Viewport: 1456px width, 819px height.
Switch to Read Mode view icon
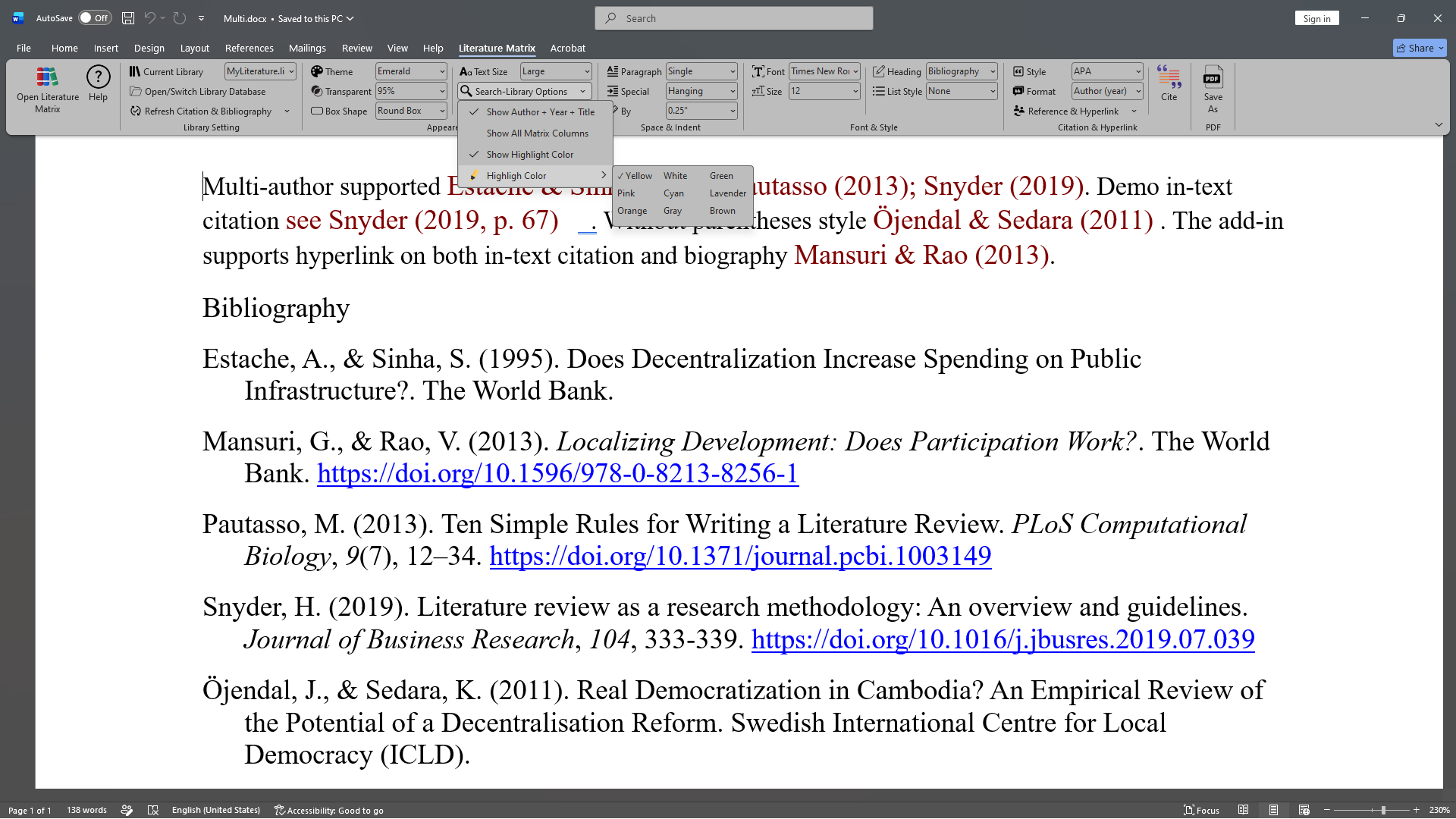pyautogui.click(x=1244, y=810)
